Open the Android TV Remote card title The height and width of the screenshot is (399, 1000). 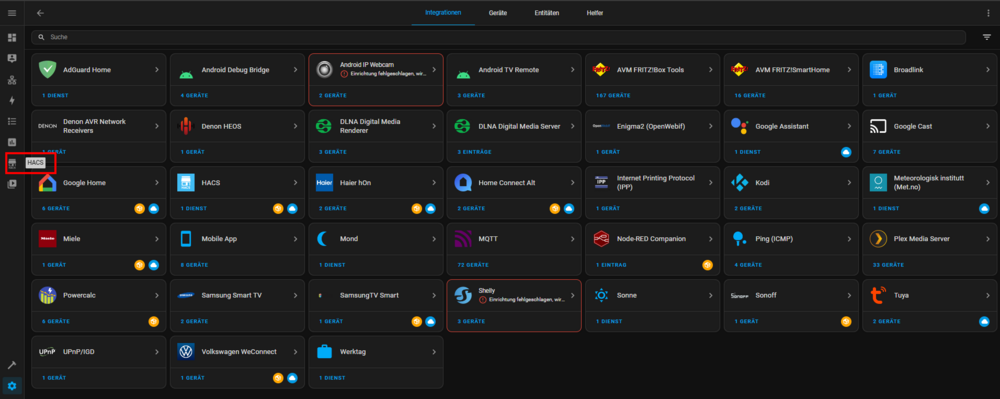509,69
